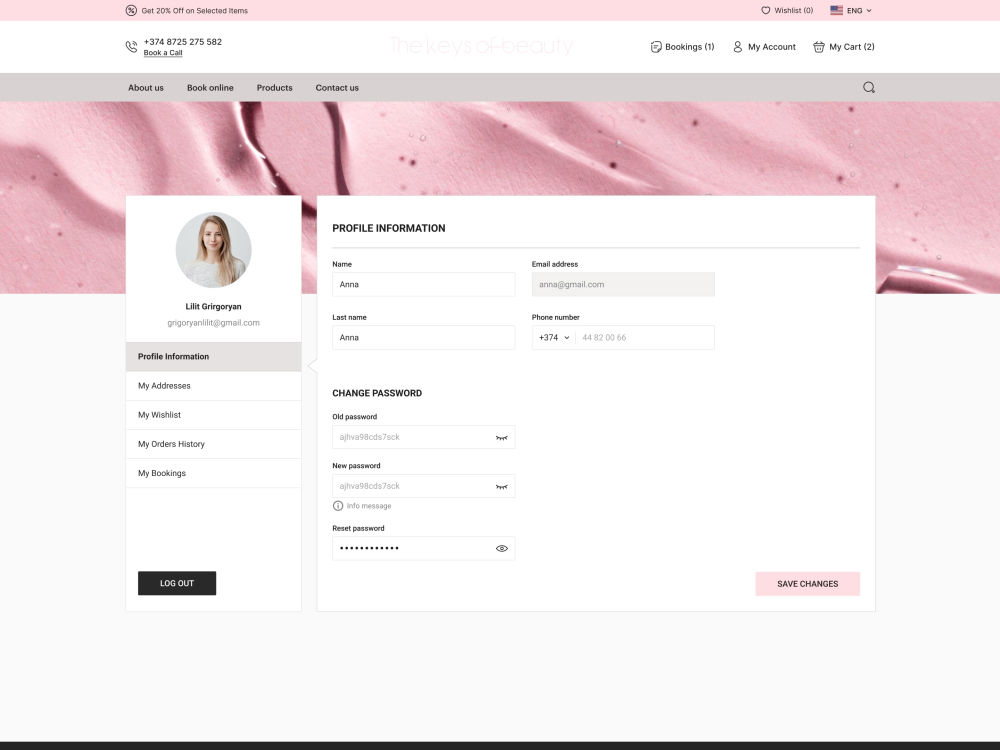This screenshot has height=750, width=1000.
Task: Show the Old password field contents
Action: pos(501,438)
